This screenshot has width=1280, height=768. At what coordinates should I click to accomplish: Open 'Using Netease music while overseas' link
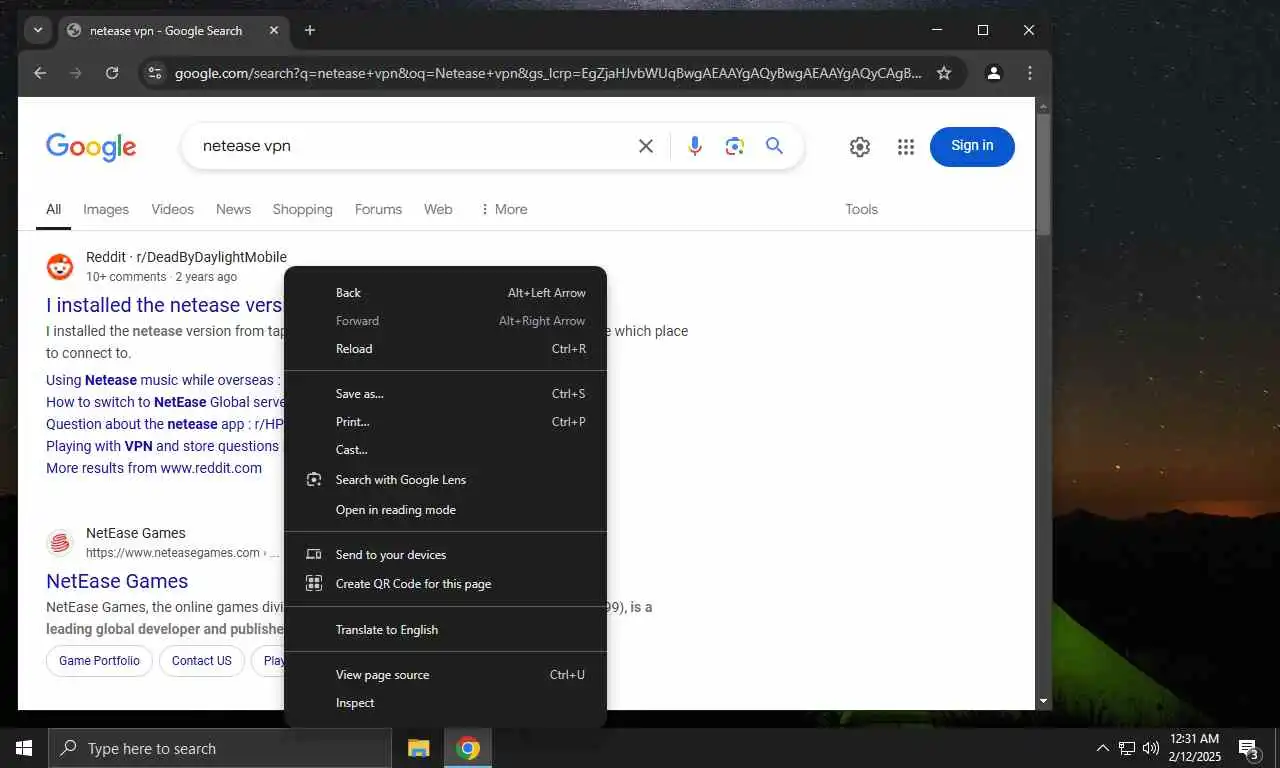(165, 380)
